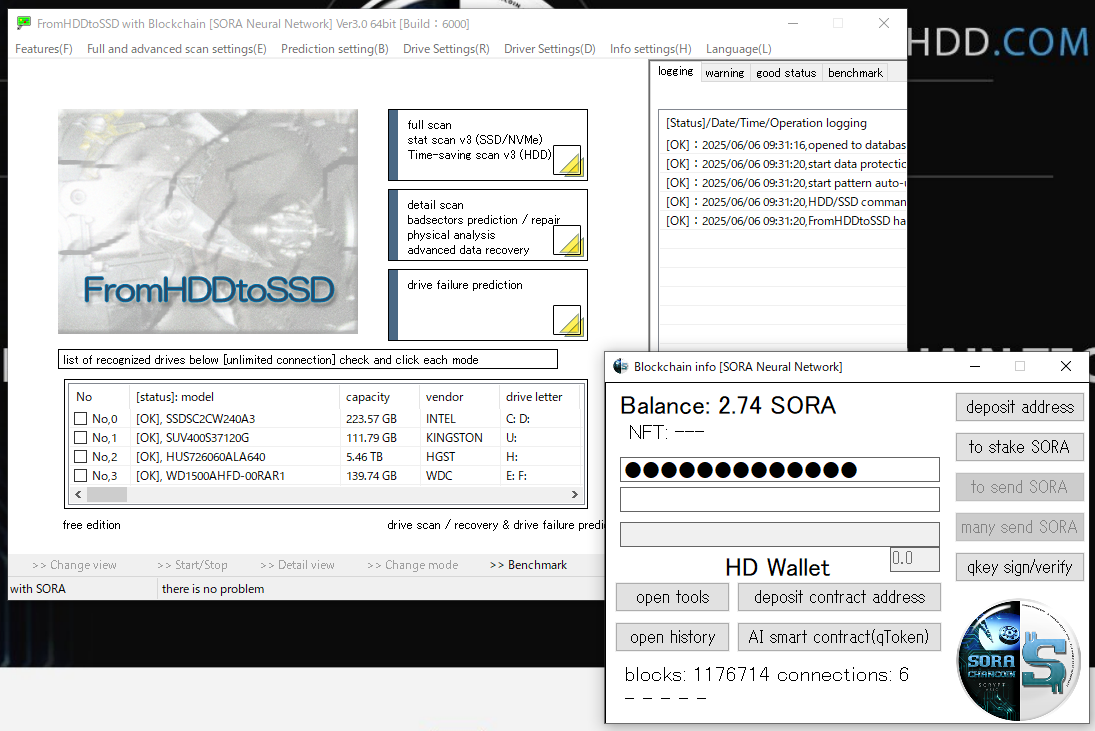Click the deposit address button
The width and height of the screenshot is (1095, 731).
1019,407
